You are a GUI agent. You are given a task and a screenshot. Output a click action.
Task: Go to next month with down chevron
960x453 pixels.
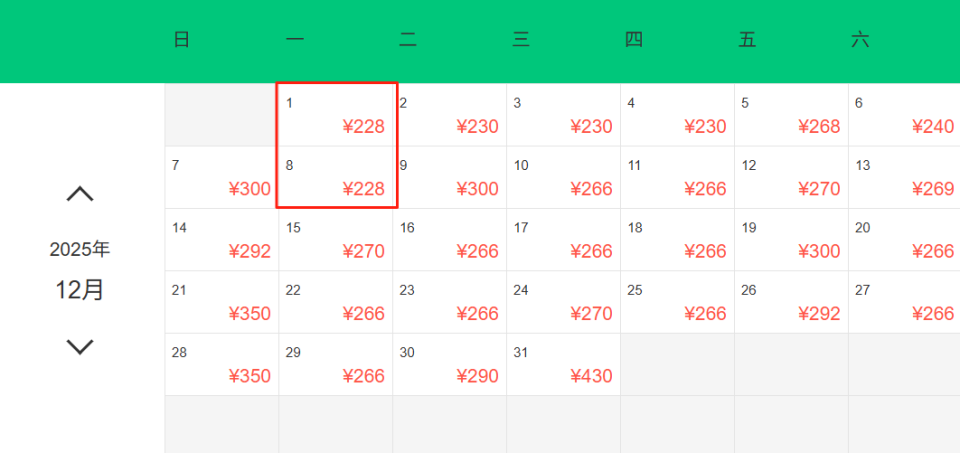point(80,347)
